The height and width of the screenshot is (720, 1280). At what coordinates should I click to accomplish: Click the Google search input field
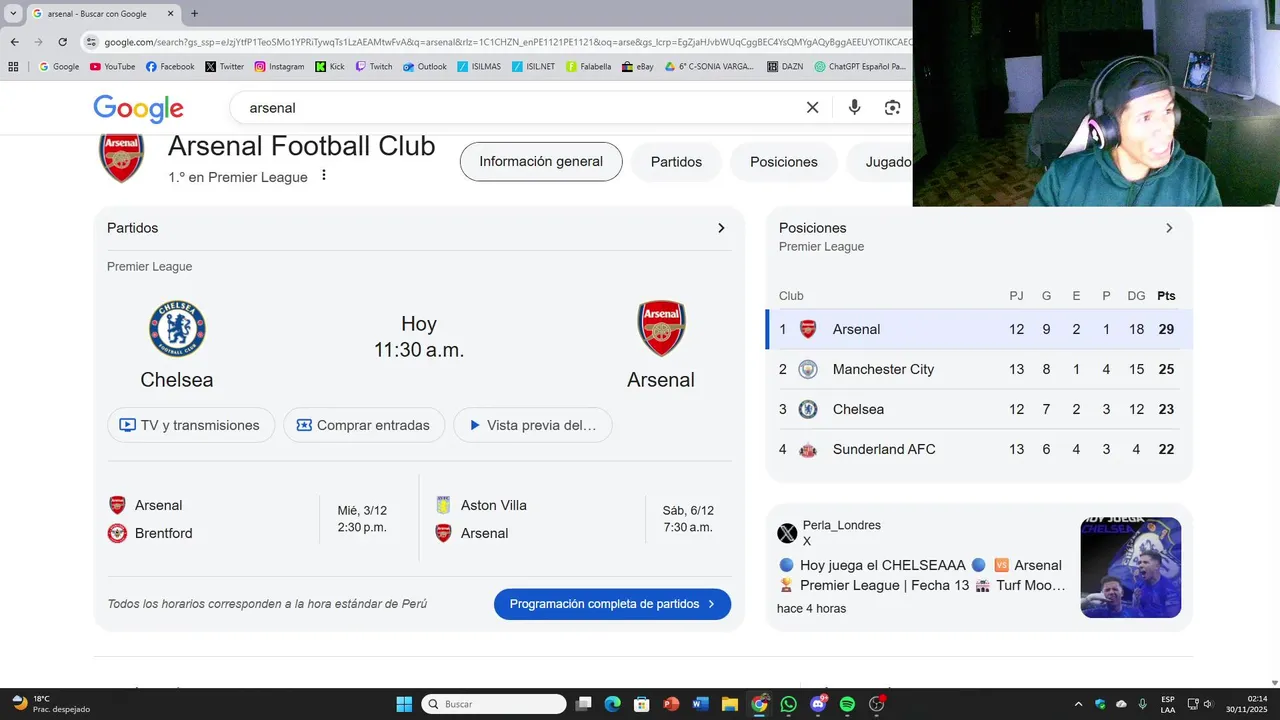pos(520,108)
